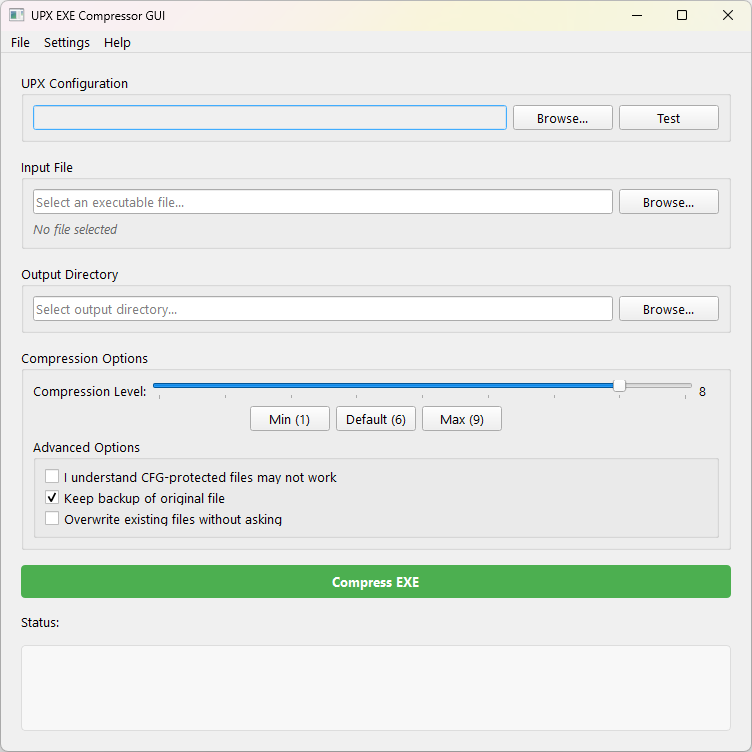This screenshot has width=752, height=752.
Task: Open the File menu
Action: [x=20, y=43]
